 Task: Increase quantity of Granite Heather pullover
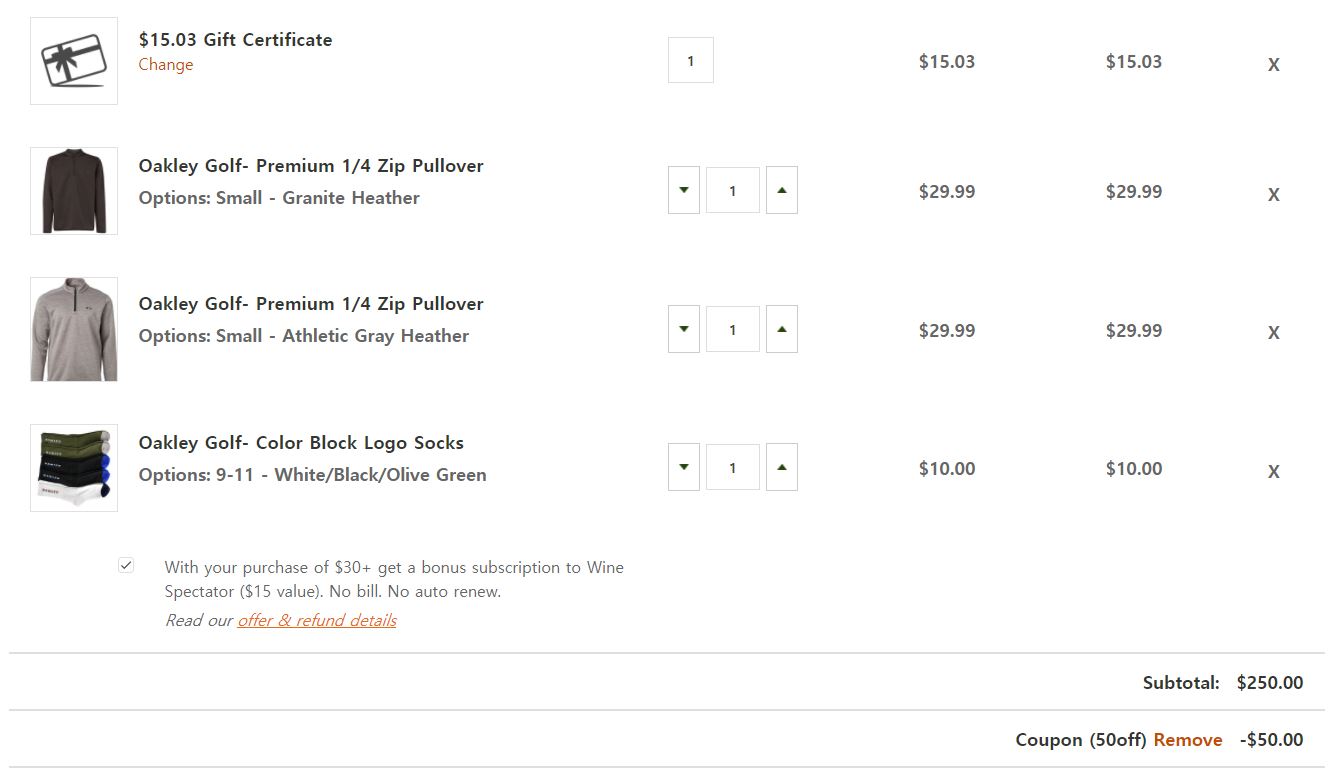(x=782, y=190)
